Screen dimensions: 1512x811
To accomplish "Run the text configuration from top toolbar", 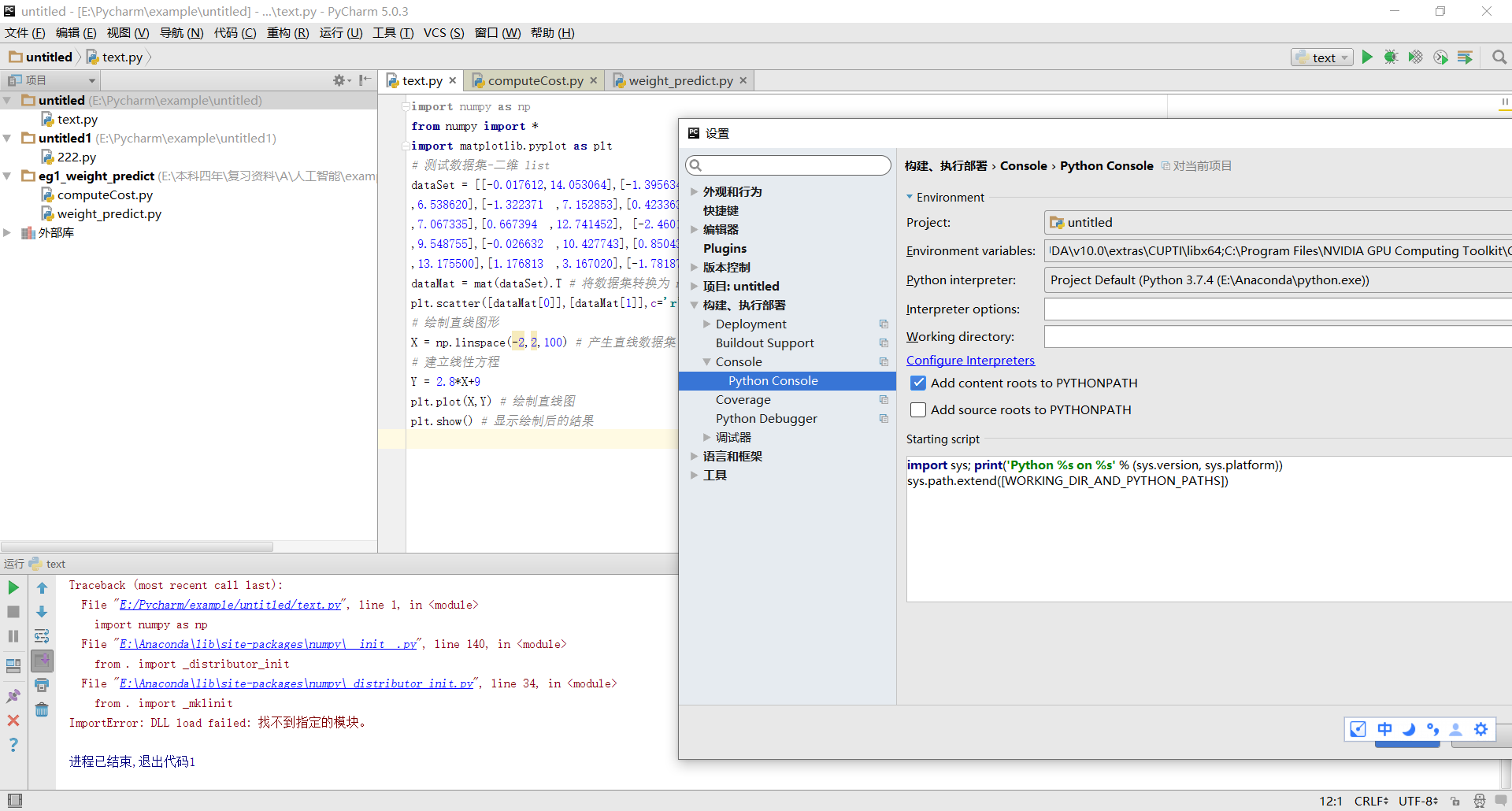I will [x=1367, y=57].
